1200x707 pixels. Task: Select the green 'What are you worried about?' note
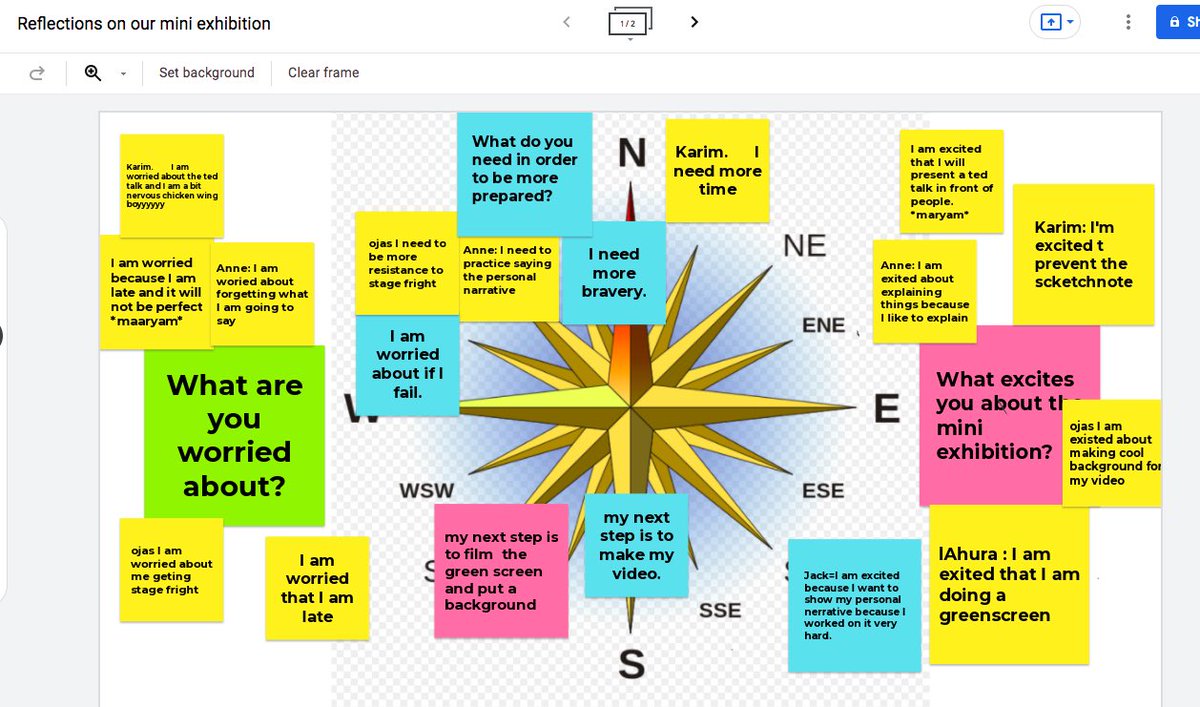coord(234,435)
